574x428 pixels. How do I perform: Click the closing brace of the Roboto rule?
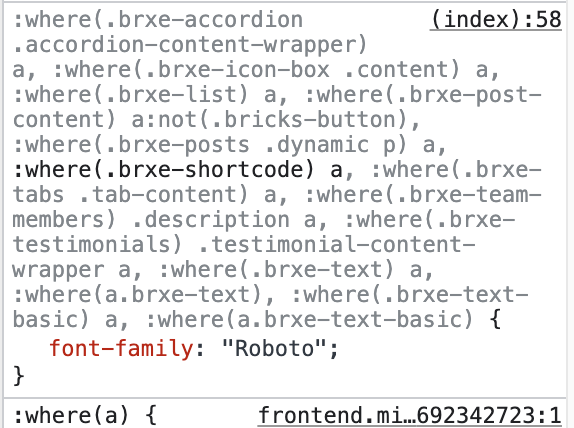[x=19, y=376]
